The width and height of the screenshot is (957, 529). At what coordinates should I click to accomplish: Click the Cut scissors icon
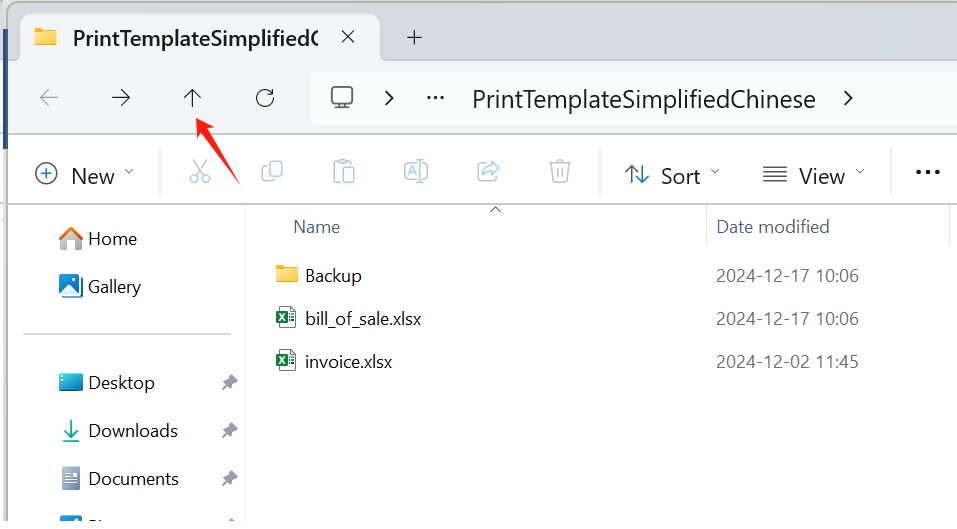[200, 172]
